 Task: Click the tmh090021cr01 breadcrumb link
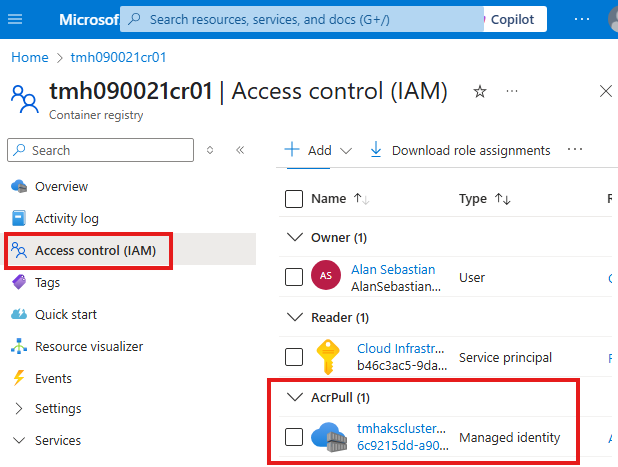[x=118, y=57]
